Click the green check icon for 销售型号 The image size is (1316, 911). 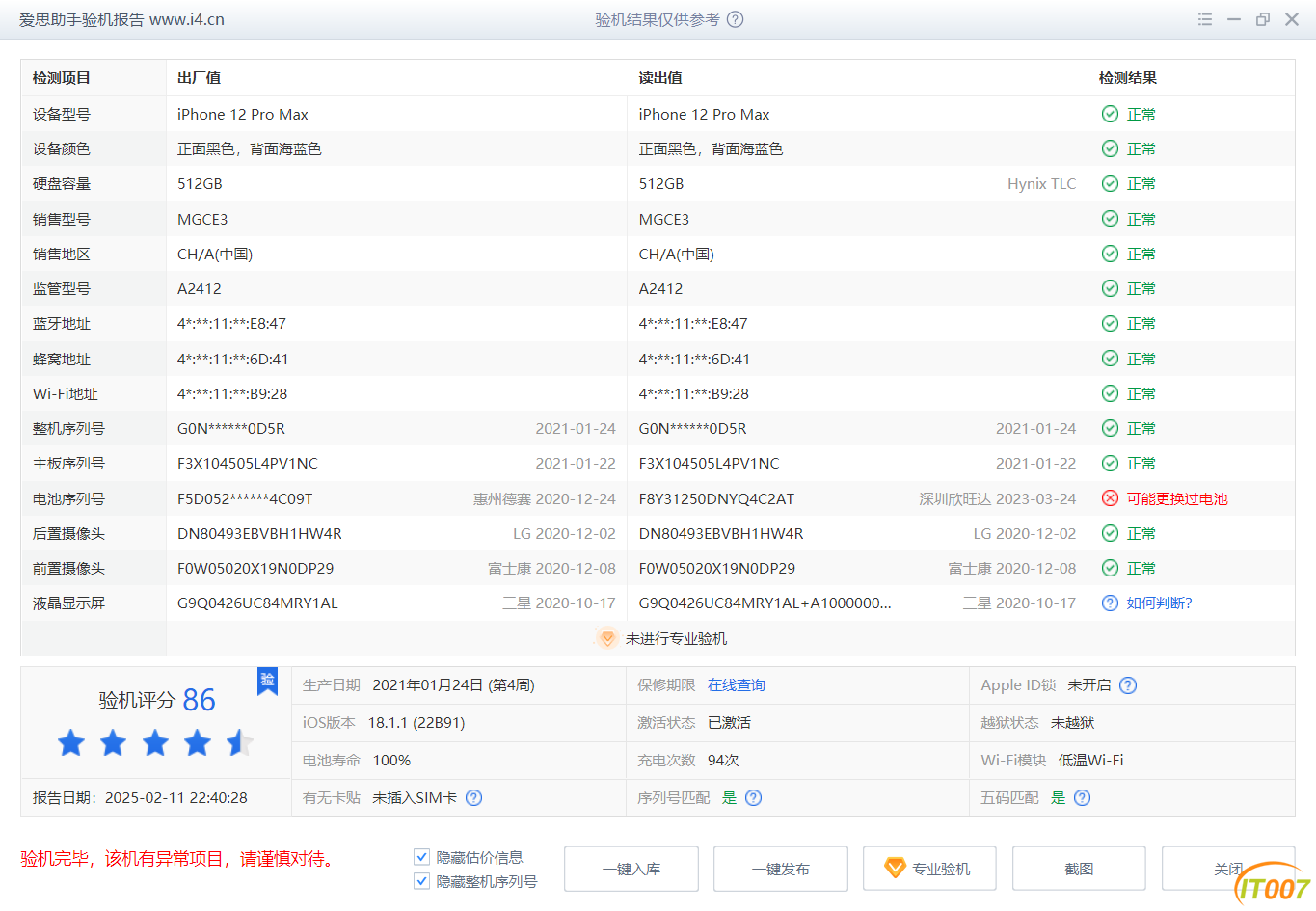[x=1110, y=219]
